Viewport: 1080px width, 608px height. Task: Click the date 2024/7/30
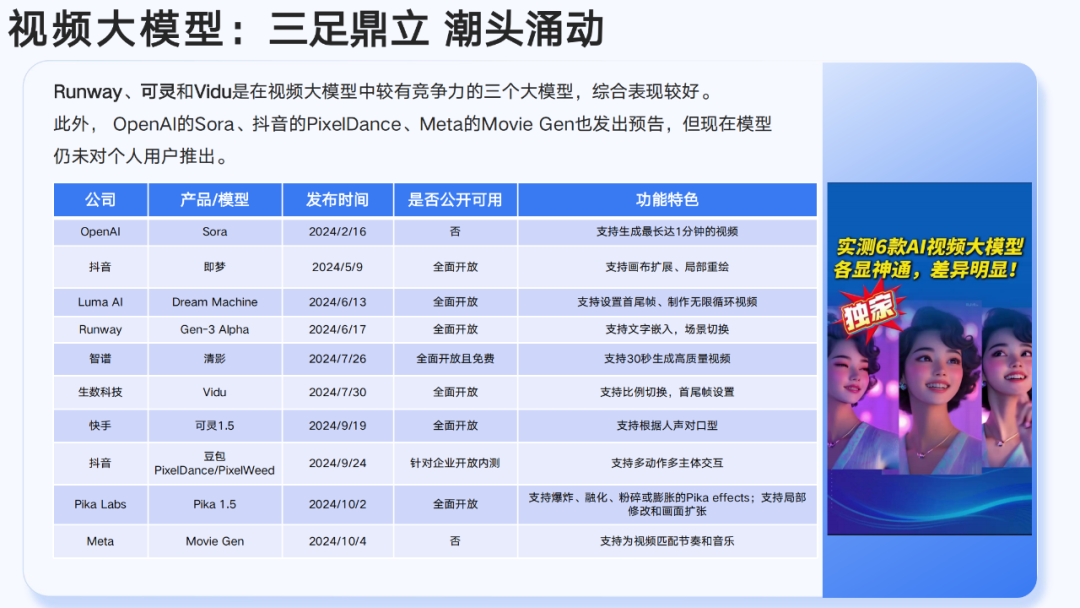pyautogui.click(x=338, y=392)
